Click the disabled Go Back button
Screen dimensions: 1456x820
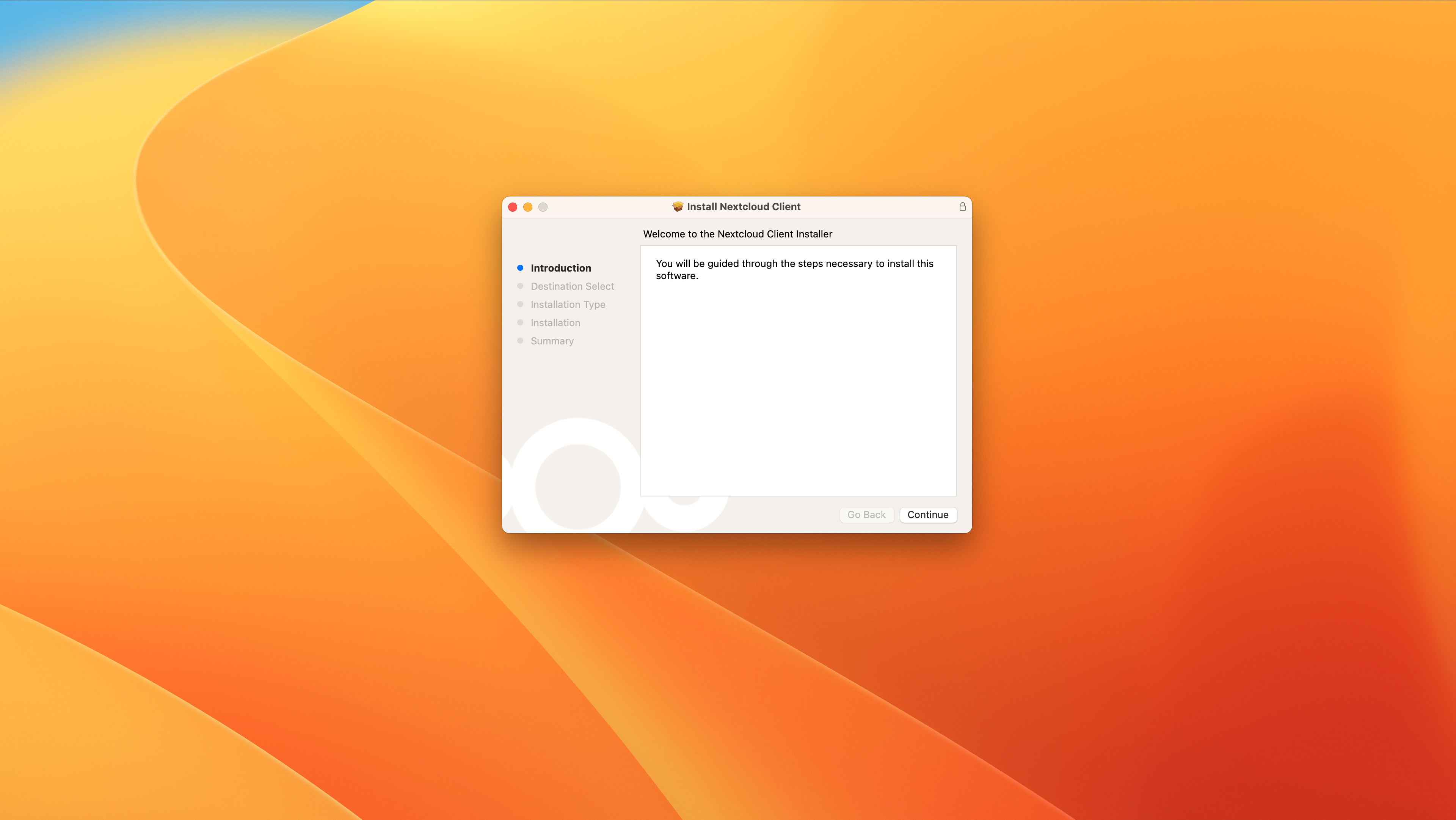[866, 515]
